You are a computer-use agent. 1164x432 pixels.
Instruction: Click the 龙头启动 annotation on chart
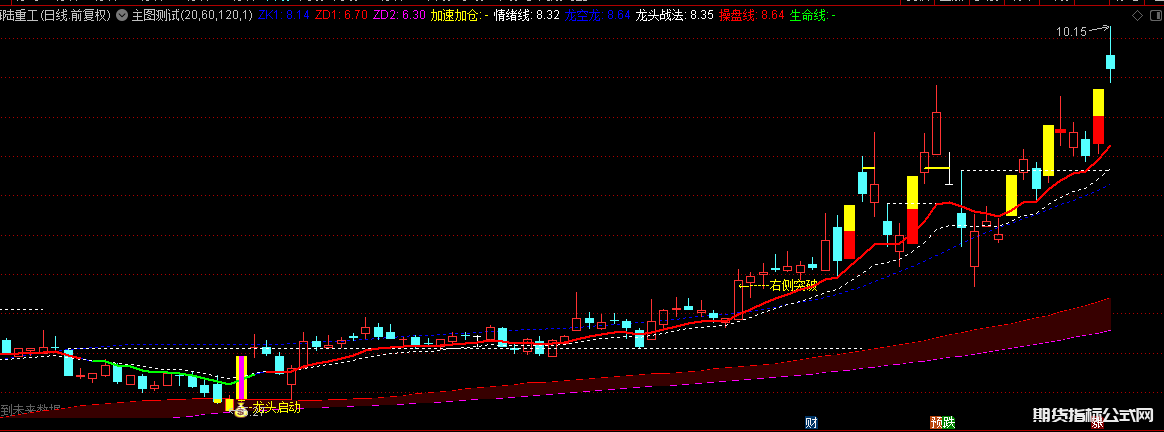277,408
